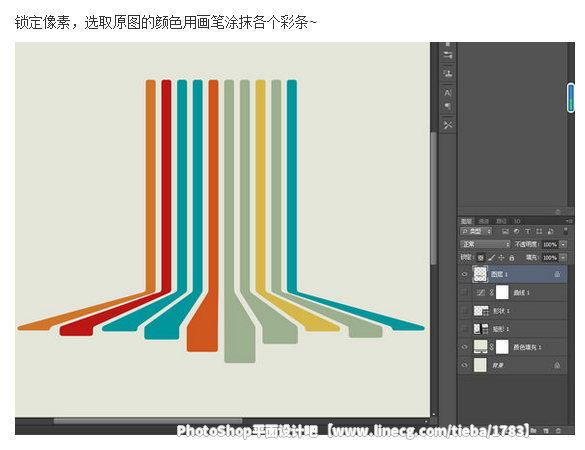
Task: Hide the 颜色填充 1 layer eye
Action: (464, 347)
